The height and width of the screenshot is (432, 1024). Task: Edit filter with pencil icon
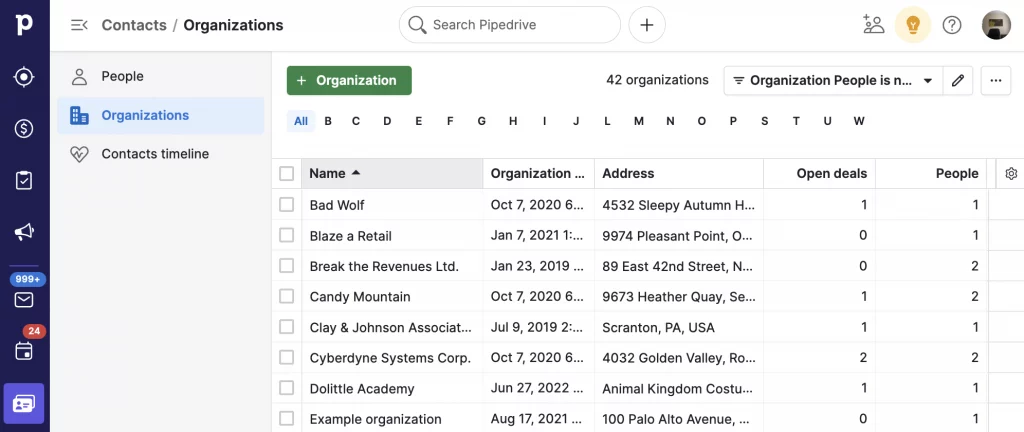[958, 80]
